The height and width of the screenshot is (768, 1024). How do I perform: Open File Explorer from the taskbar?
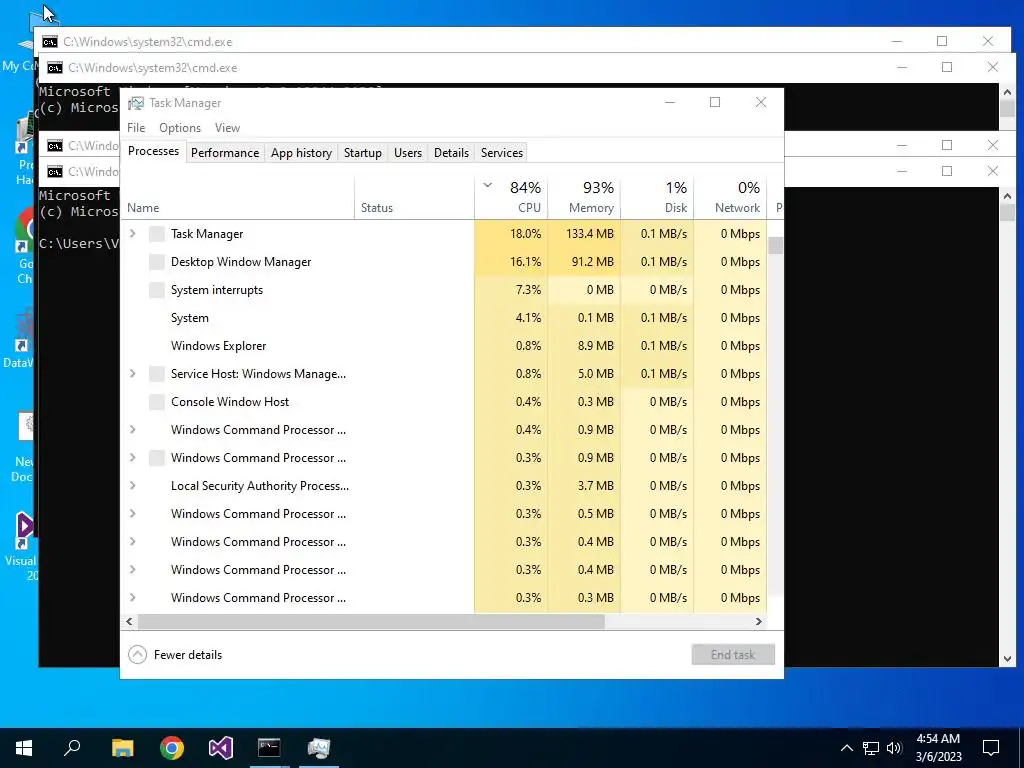[x=122, y=748]
